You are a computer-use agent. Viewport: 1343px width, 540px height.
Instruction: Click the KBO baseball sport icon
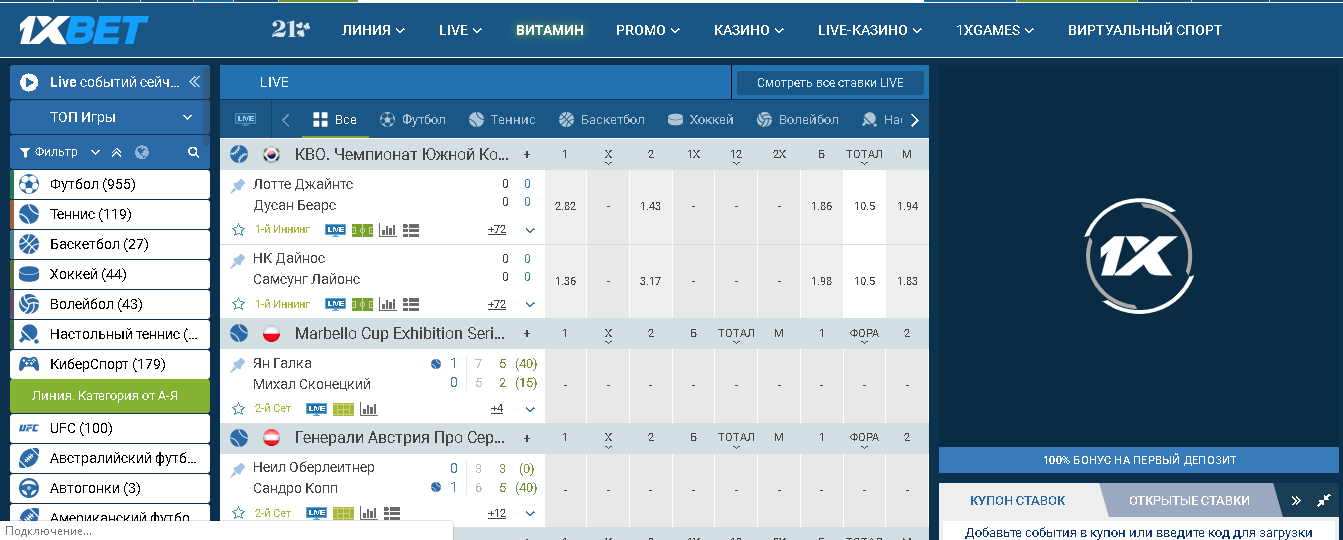pos(239,154)
